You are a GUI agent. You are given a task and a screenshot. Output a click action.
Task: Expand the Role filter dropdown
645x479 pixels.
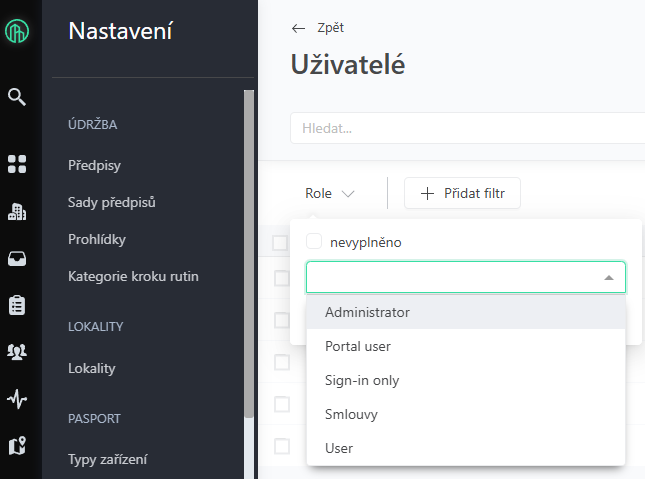click(330, 194)
